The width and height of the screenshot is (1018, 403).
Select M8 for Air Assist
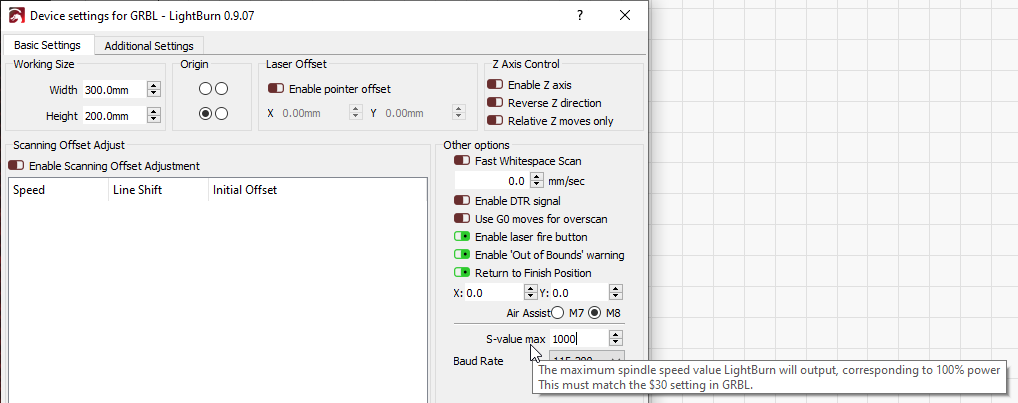(595, 313)
